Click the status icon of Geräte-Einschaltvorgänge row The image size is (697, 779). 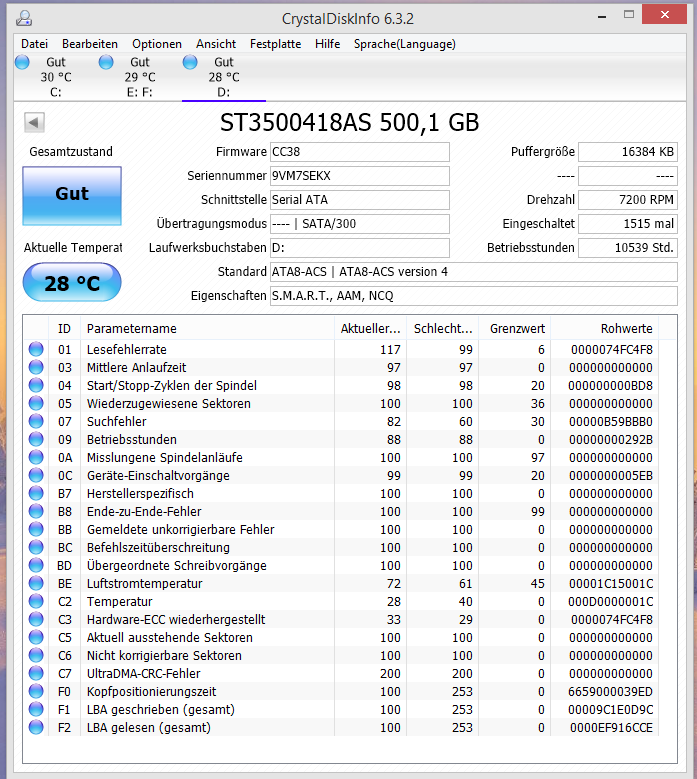point(36,475)
